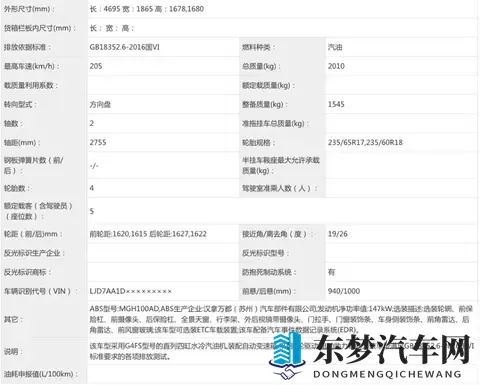
Task: Click the 轮胎数 label
Action: [17, 188]
